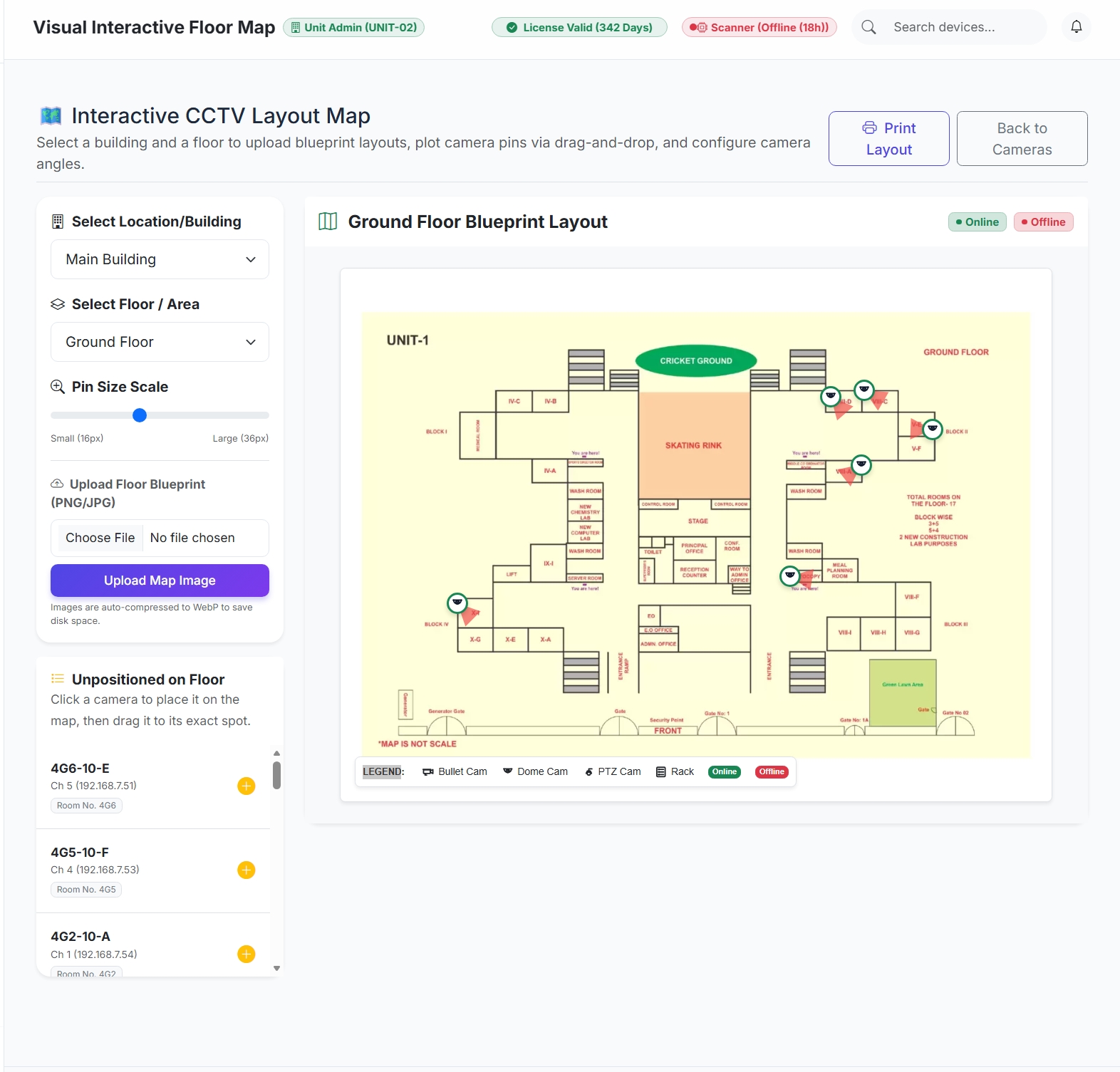Click the zoom-in icon beside Pin Size Scale

click(x=58, y=387)
